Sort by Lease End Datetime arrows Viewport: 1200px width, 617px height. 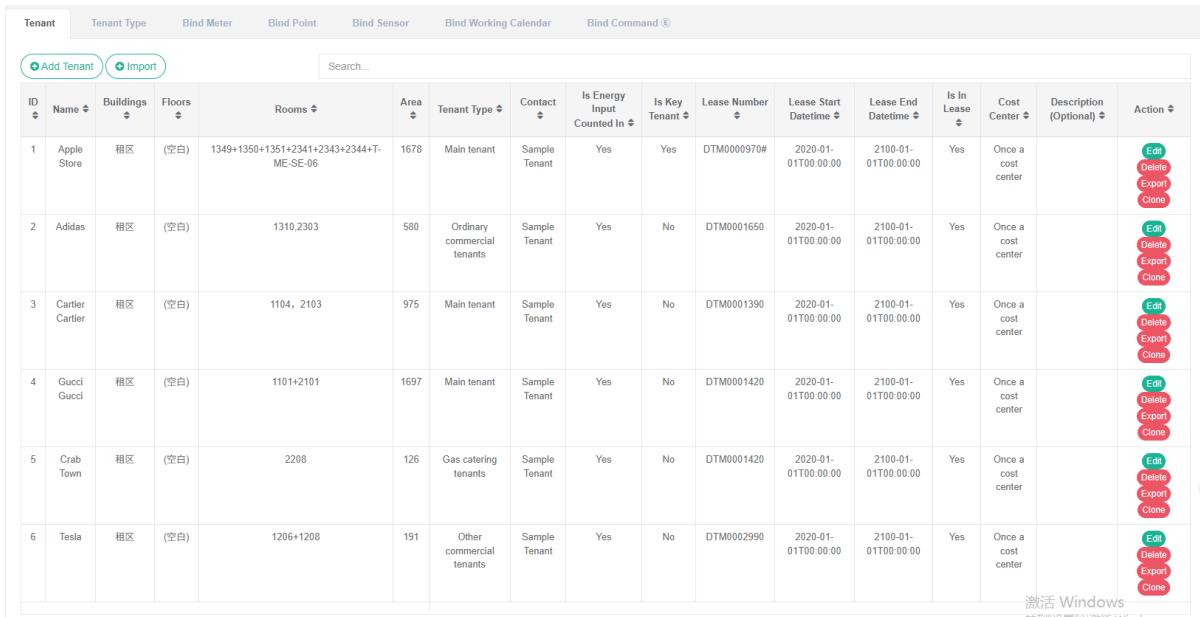[915, 117]
